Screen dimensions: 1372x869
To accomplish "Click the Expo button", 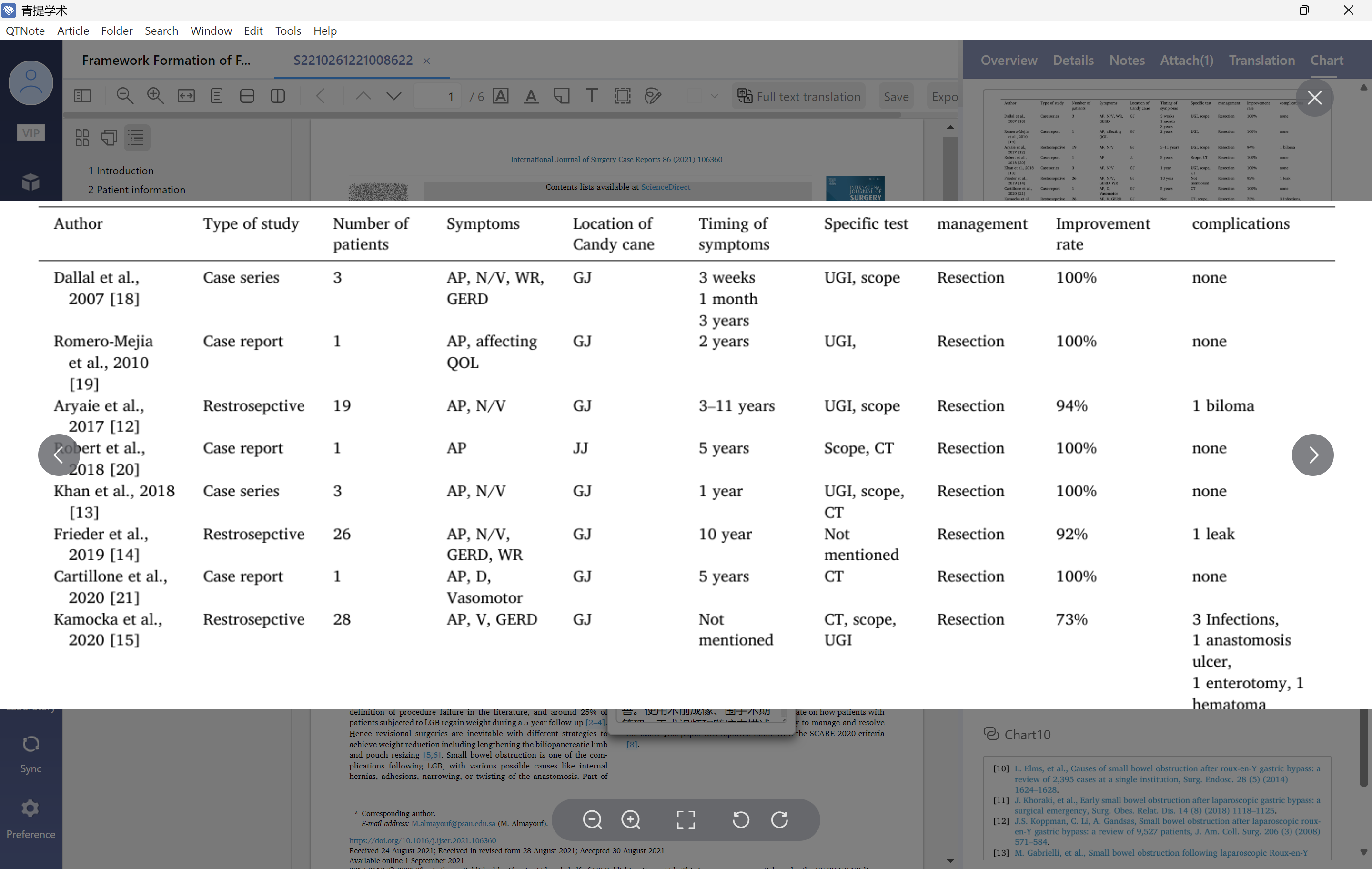I will click(x=944, y=96).
